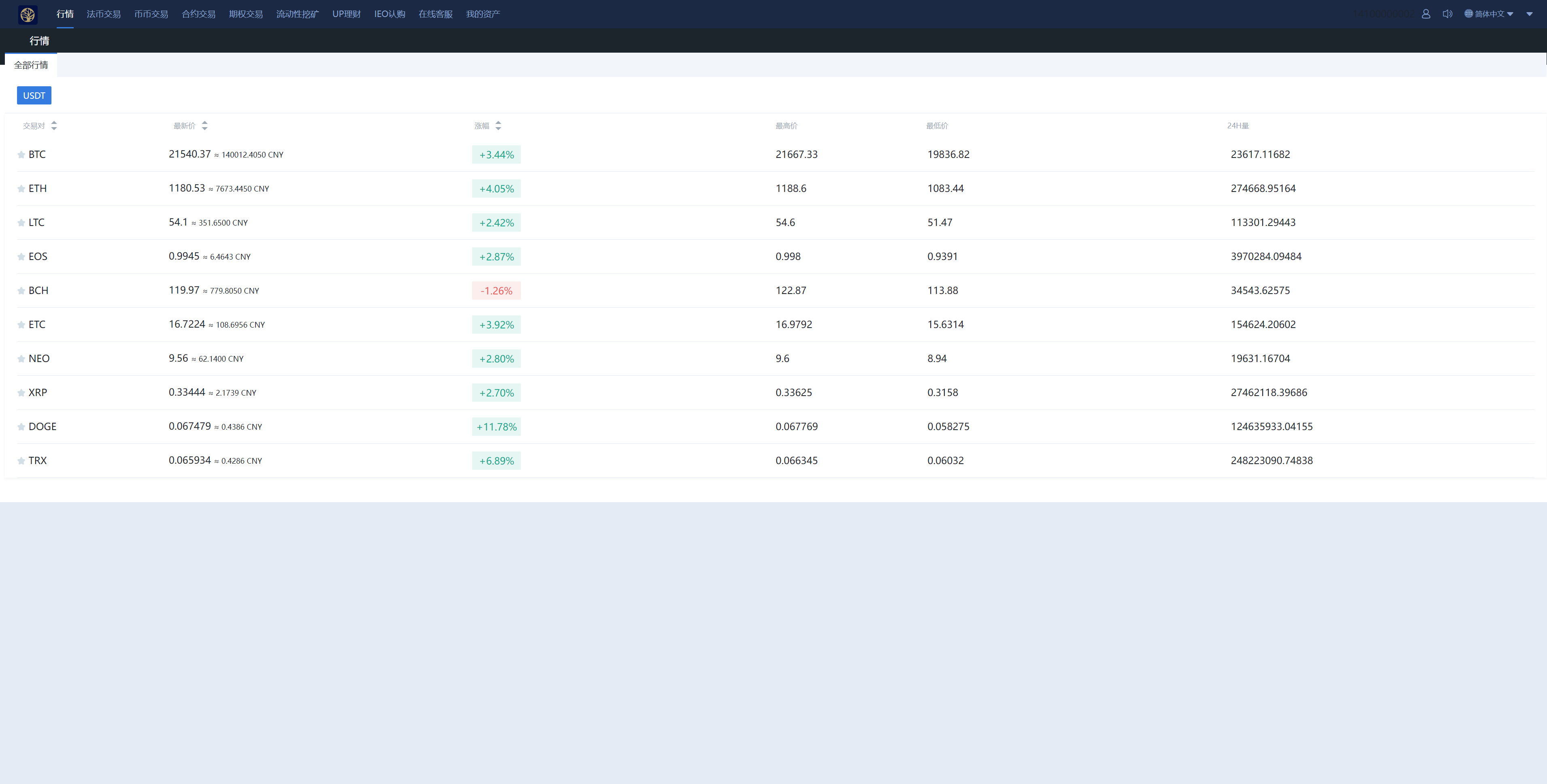Open the 合约交易 menu
Screen dimensions: 1547x784
(198, 14)
